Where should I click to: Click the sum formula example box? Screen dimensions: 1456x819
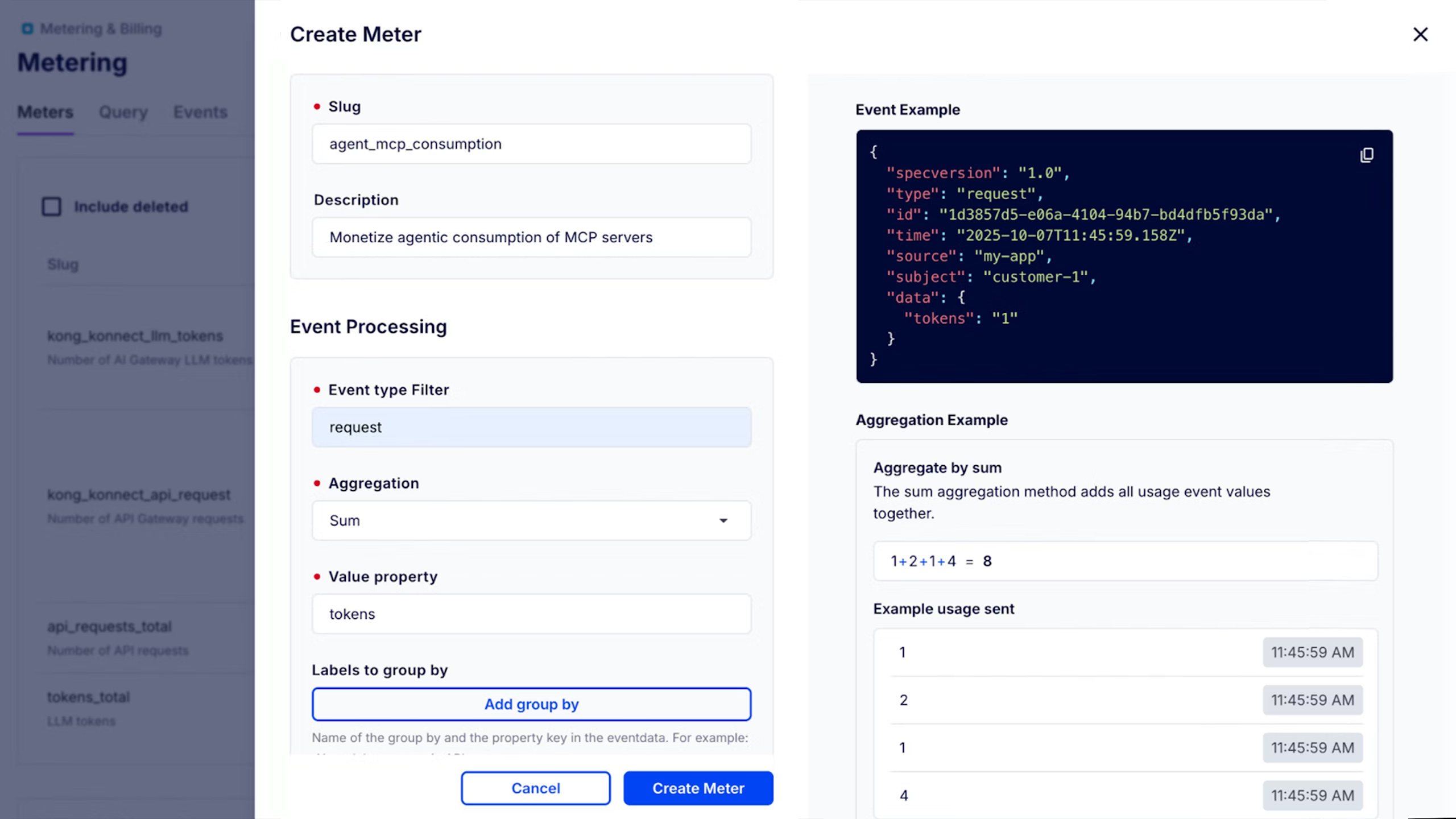pos(1125,561)
